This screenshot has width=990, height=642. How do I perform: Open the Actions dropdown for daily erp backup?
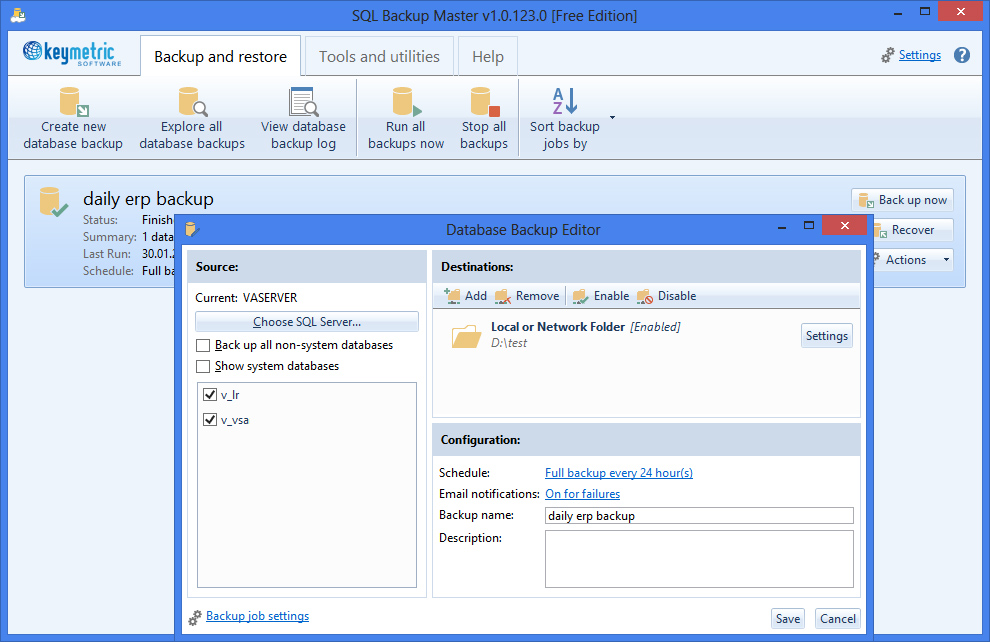pos(912,259)
